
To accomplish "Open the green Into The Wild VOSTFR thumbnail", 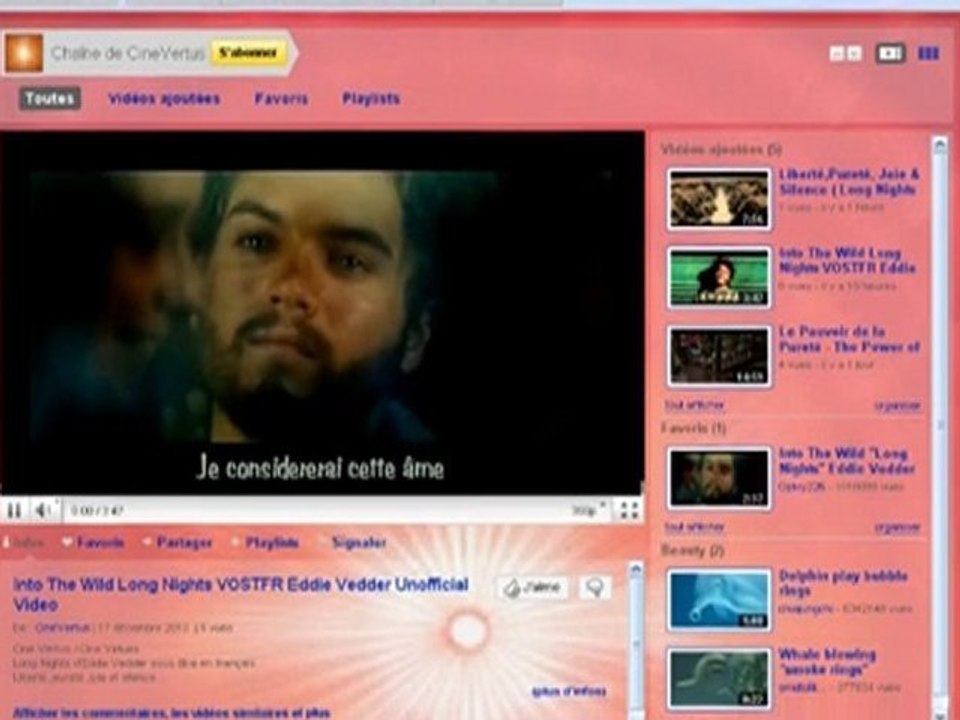I will pos(719,277).
